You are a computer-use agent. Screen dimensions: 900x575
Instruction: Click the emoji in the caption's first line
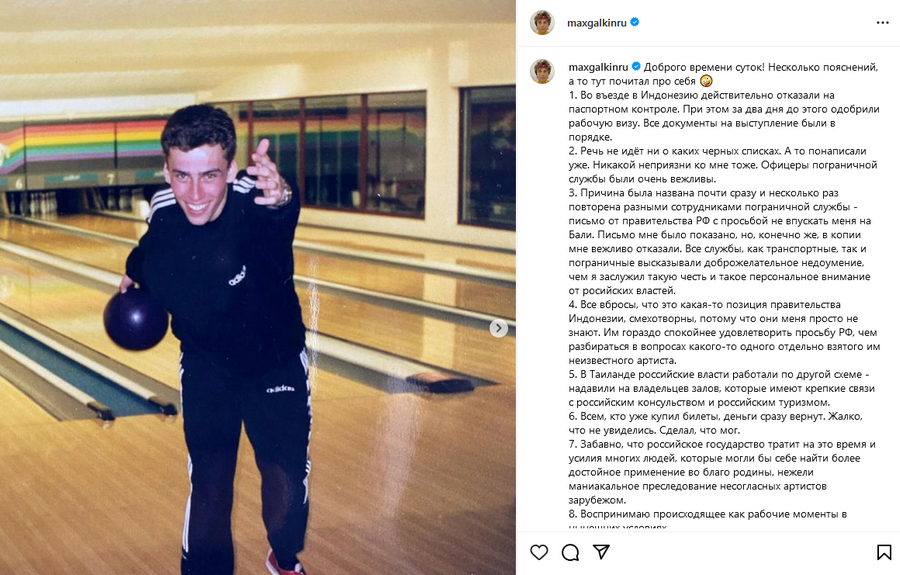coord(706,81)
